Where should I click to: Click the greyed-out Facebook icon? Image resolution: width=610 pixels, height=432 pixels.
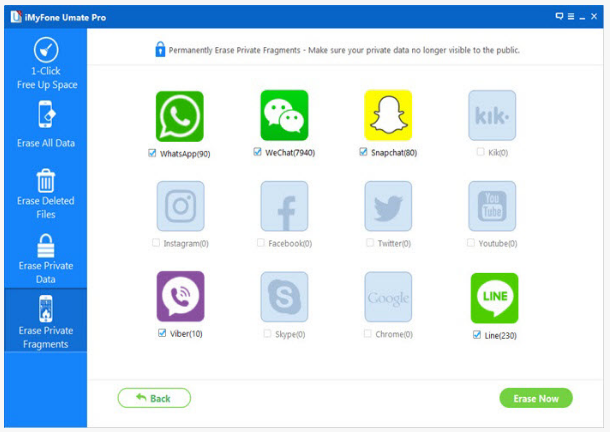click(x=284, y=206)
